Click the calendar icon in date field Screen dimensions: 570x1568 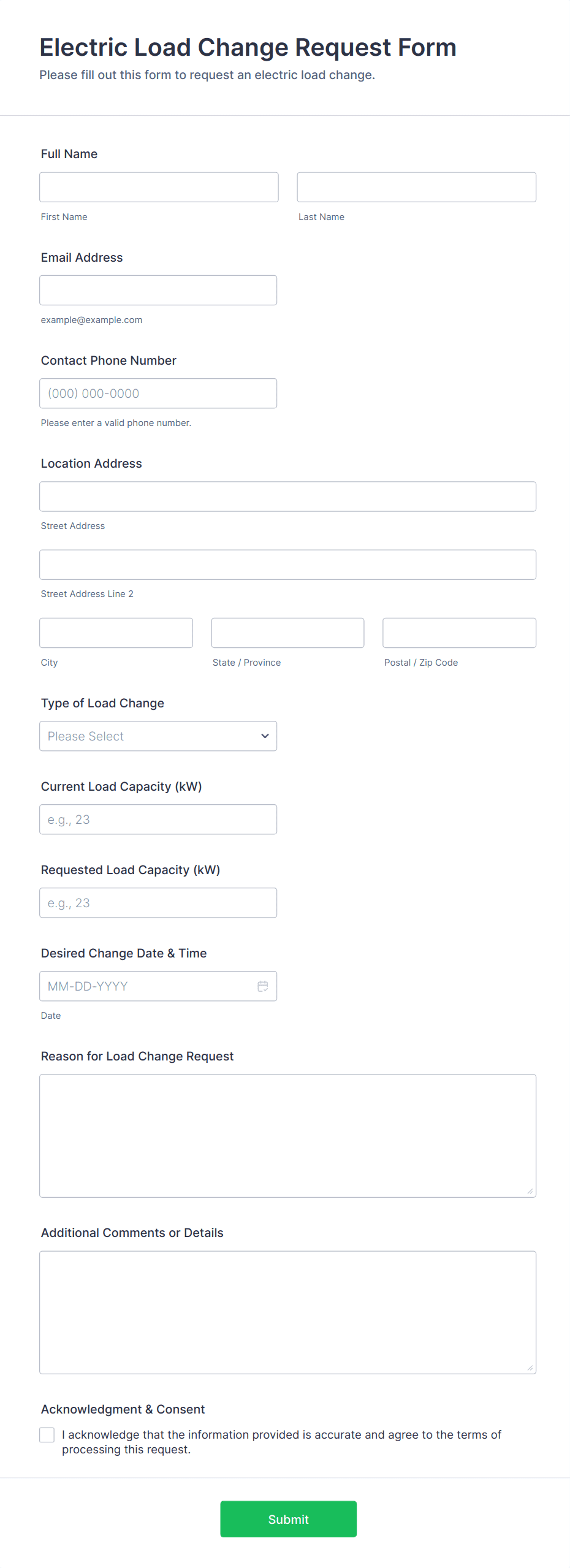(262, 986)
